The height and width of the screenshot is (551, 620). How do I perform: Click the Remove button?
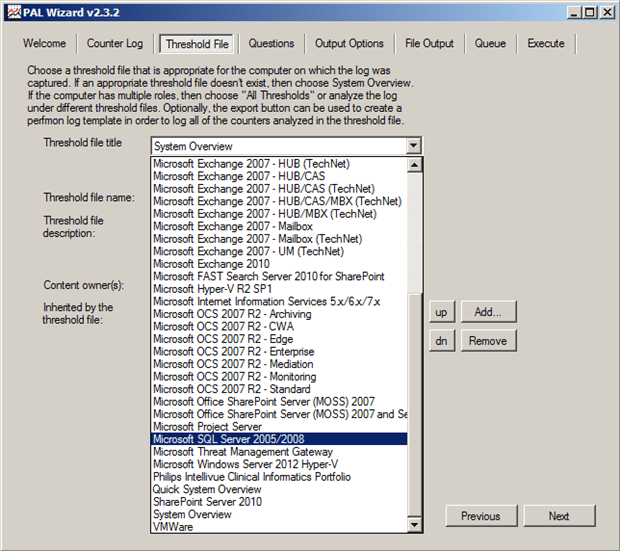pos(488,341)
